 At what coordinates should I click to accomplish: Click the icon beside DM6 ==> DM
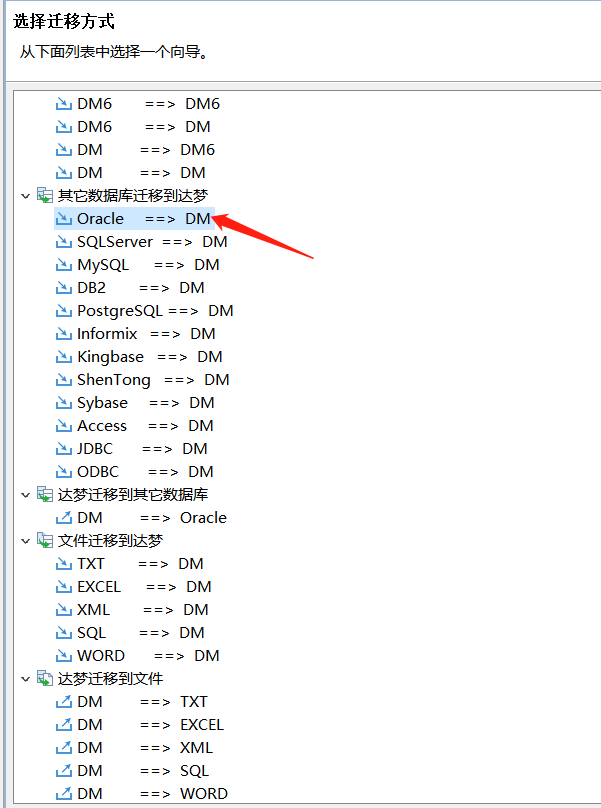pos(63,127)
